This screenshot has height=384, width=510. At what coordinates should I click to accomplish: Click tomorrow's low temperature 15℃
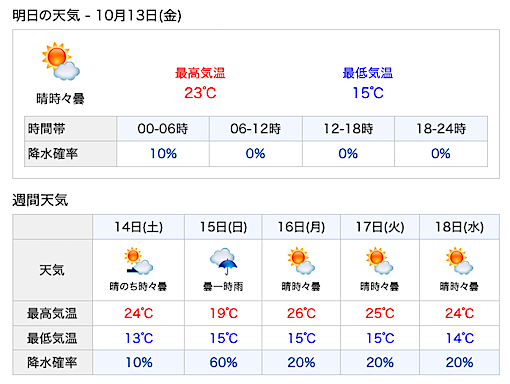click(368, 93)
